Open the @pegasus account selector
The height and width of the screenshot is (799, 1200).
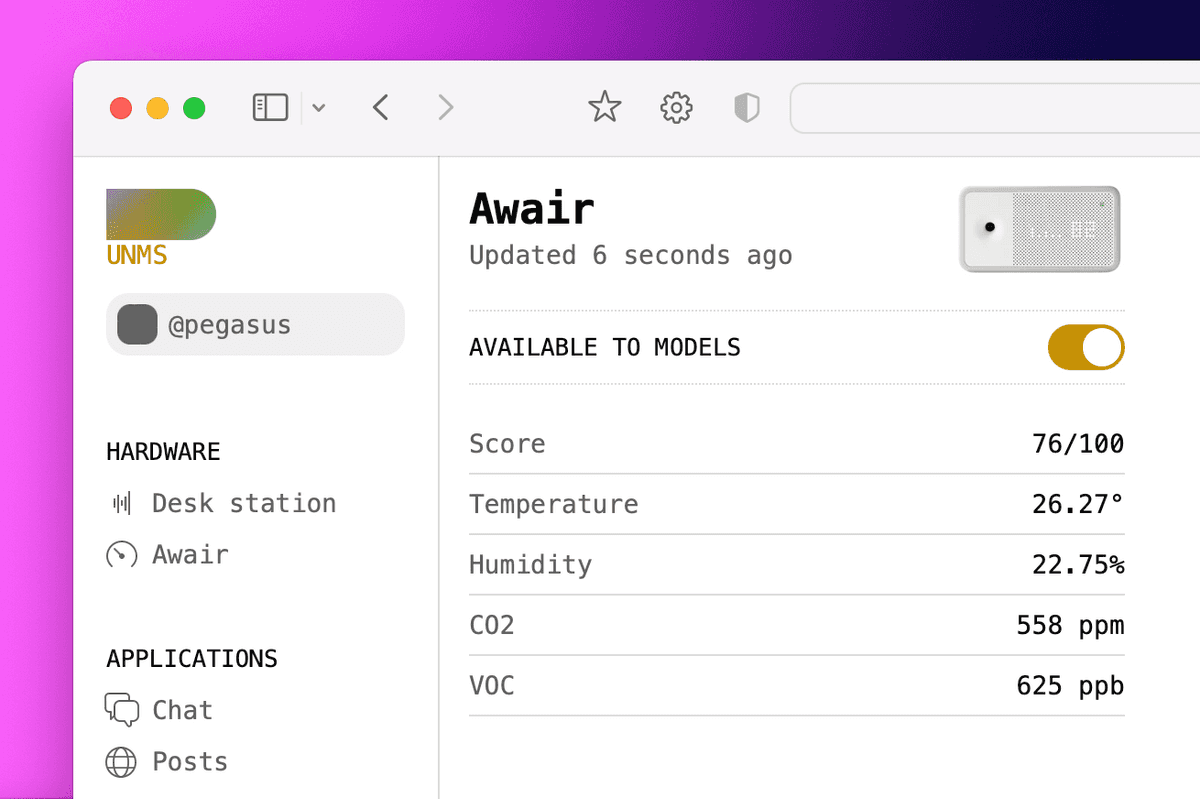(x=255, y=325)
